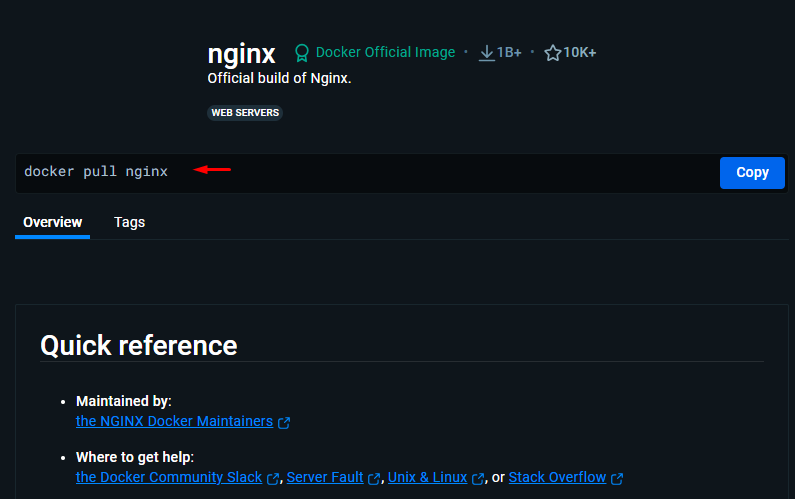795x499 pixels.
Task: Click external-link icon beside Server Fault
Action: 374,479
